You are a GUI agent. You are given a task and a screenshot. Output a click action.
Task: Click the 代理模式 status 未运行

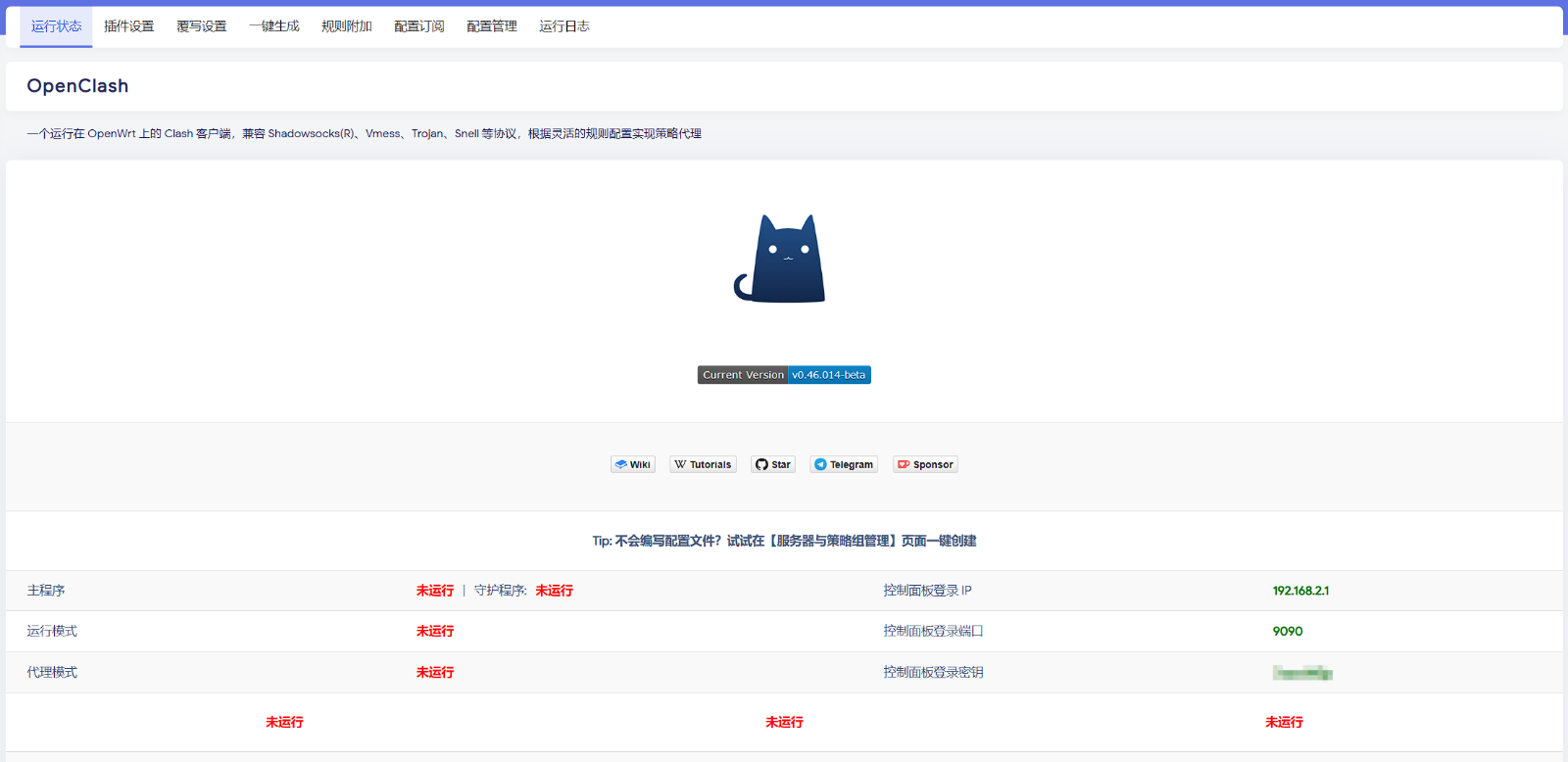(x=435, y=673)
